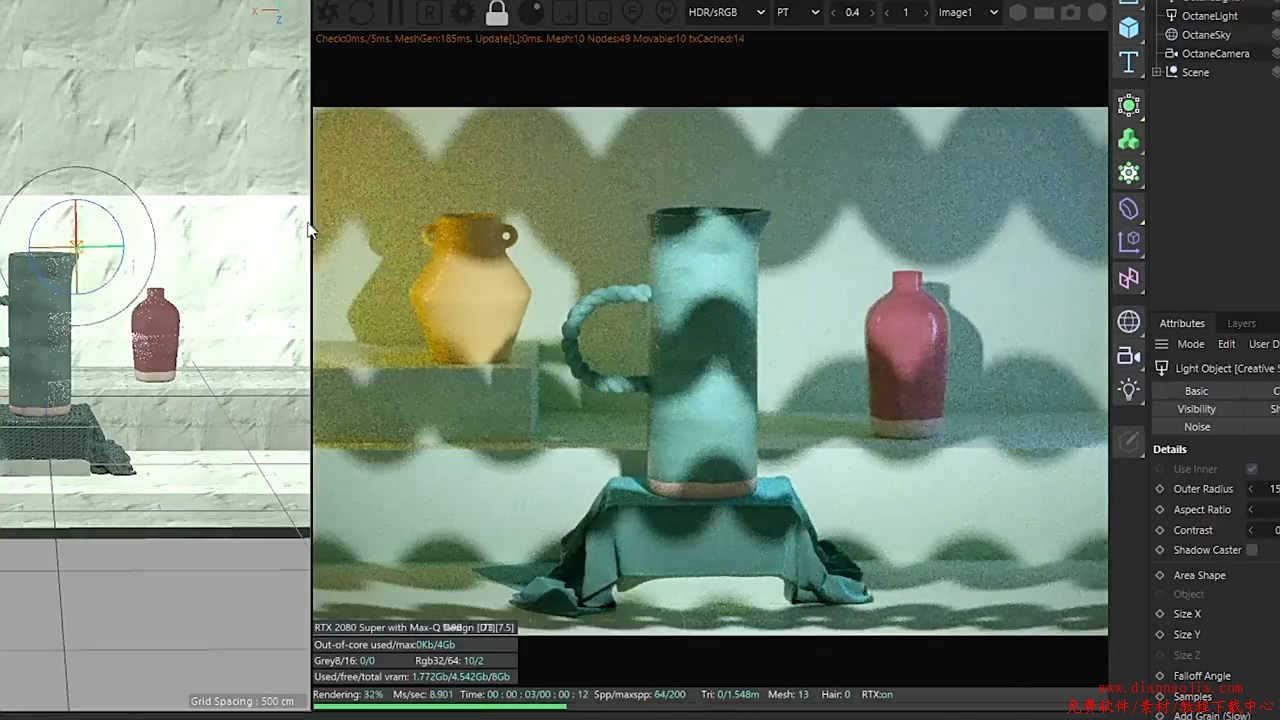Switch to the Layers tab
The image size is (1280, 720).
1241,323
